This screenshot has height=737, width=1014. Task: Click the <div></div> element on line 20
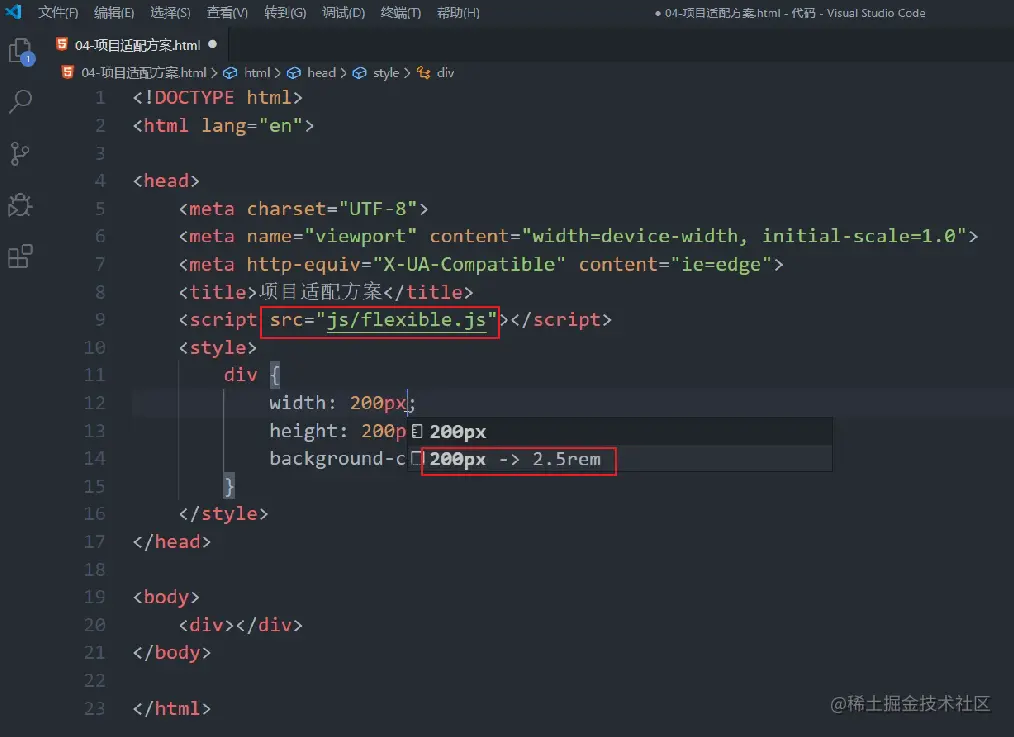pos(241,625)
